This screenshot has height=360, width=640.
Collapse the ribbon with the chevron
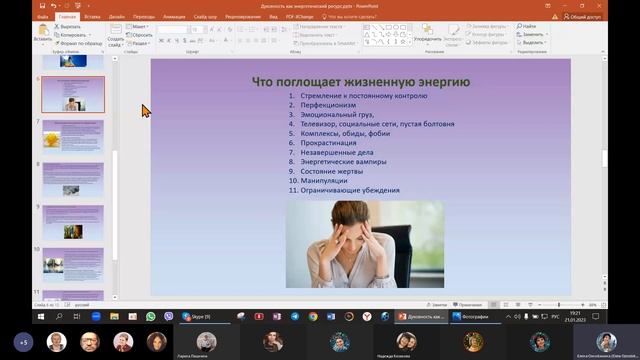click(x=603, y=52)
